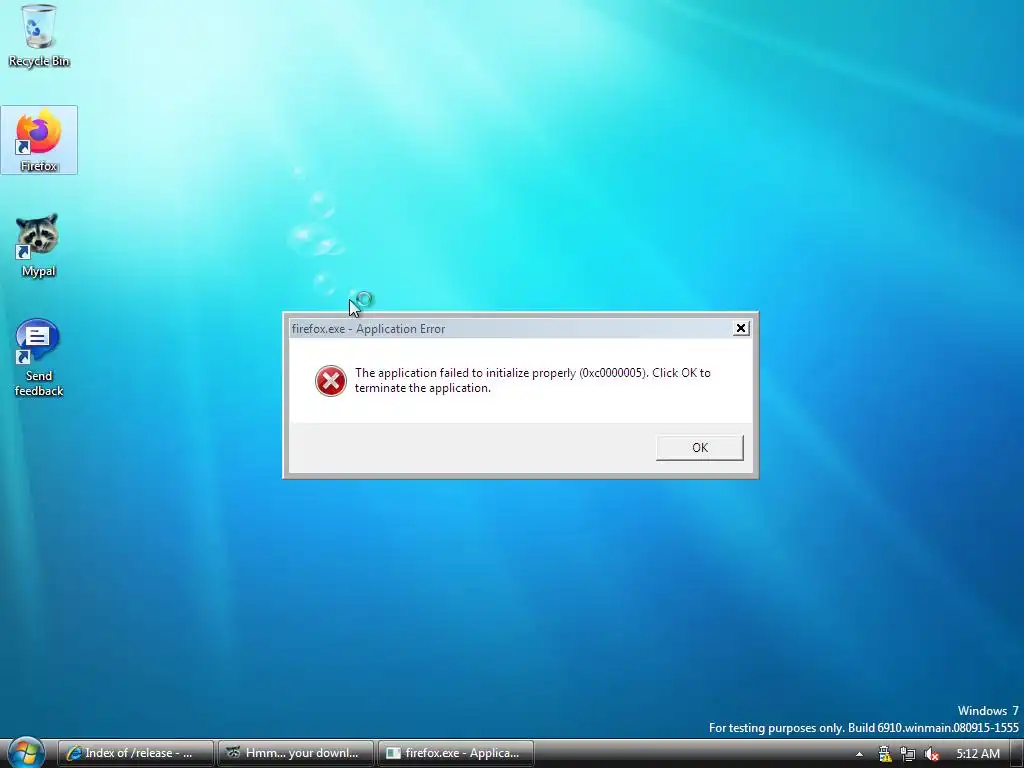
Task: Open the Windows Start orb
Action: click(x=26, y=752)
